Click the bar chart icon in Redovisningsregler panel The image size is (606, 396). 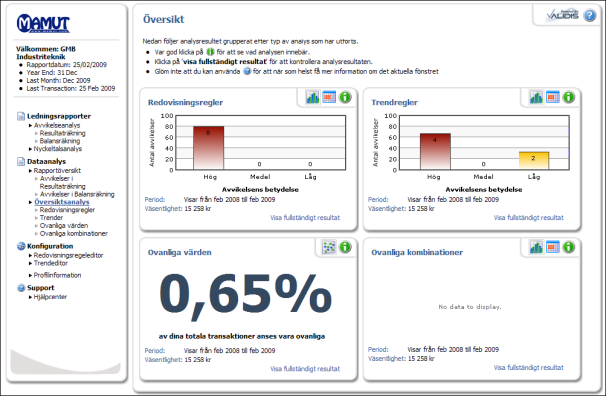[312, 97]
